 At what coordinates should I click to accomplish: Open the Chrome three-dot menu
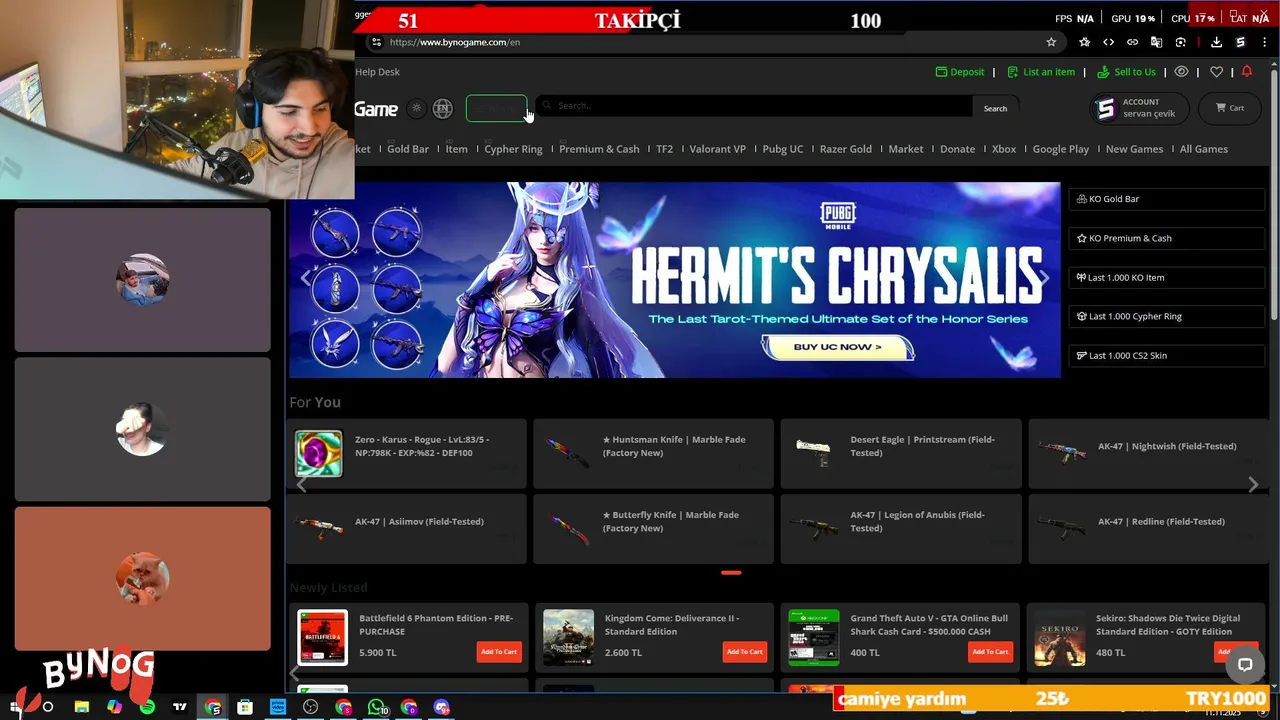pyautogui.click(x=1265, y=42)
